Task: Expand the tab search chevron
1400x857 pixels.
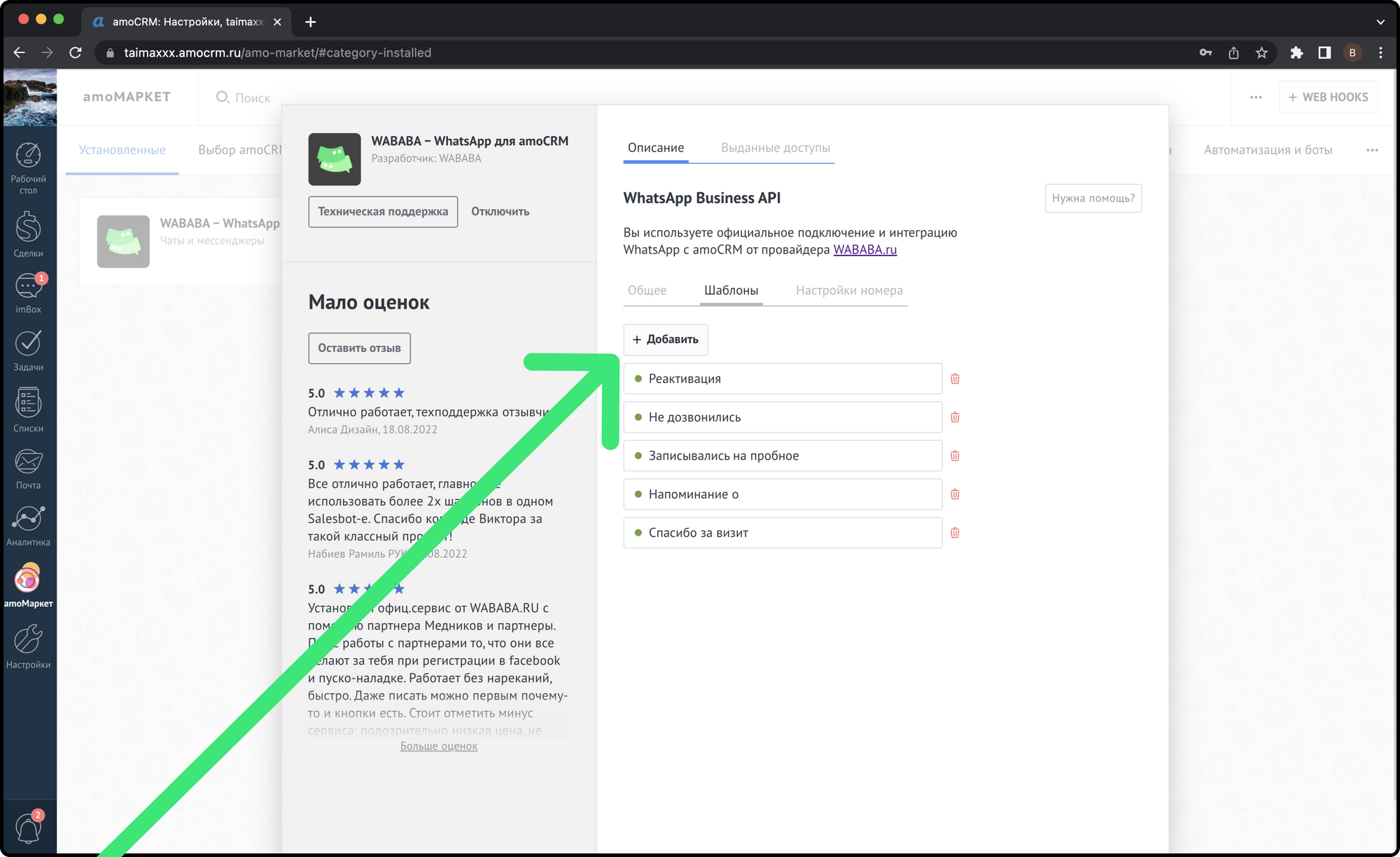Action: tap(1380, 22)
